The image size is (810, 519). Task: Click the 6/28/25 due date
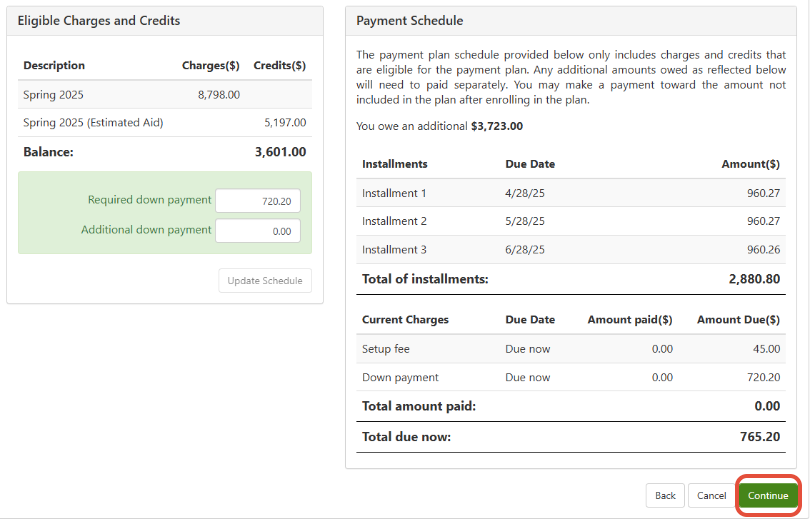tap(525, 249)
